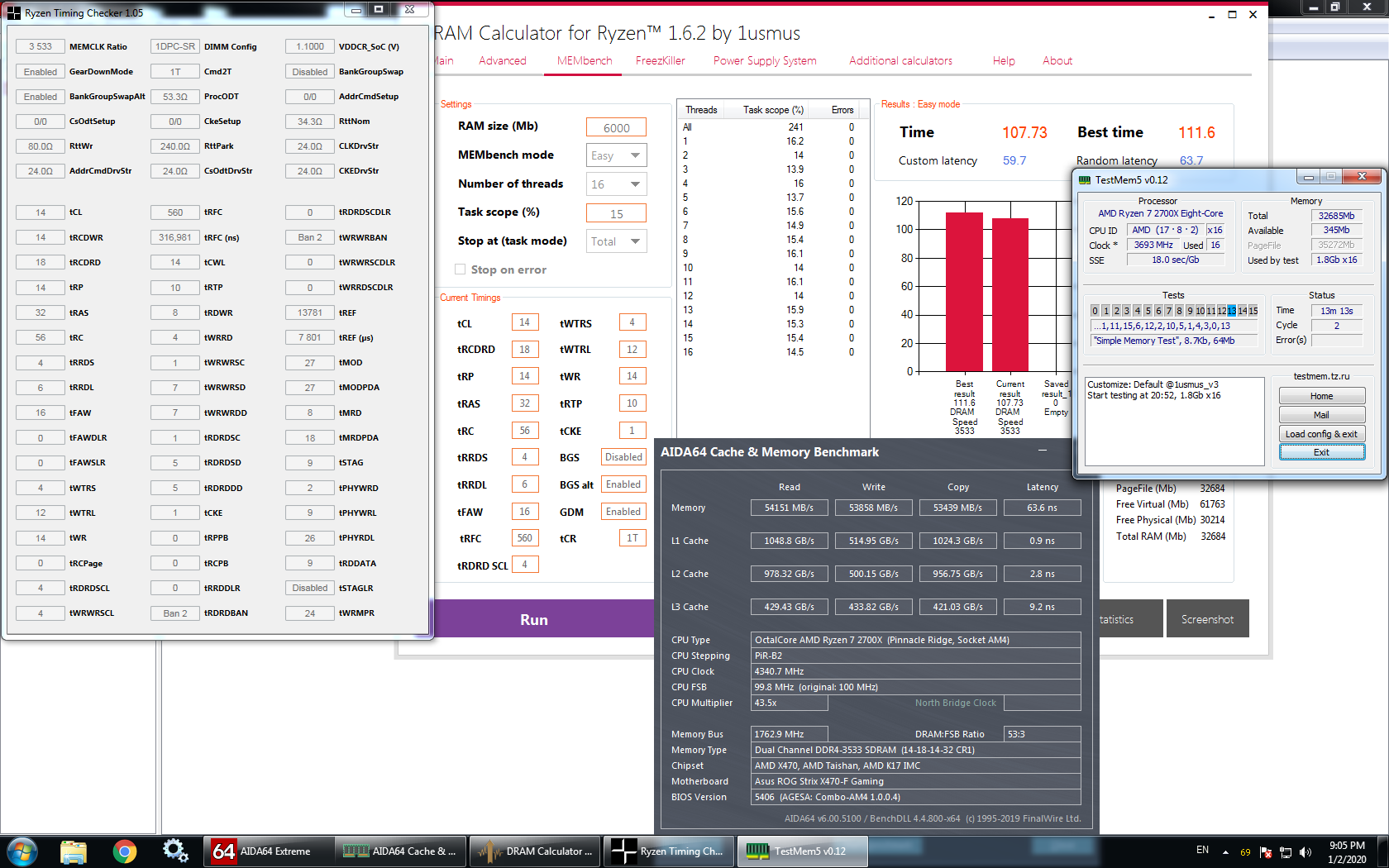Switch to AIDA64 Extreme taskbar item
Image resolution: width=1389 pixels, height=868 pixels.
pos(269,851)
